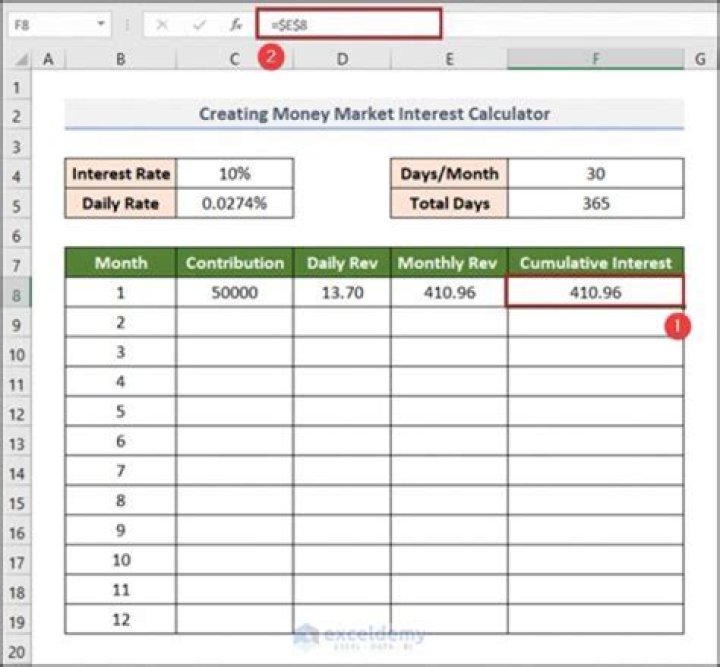Image resolution: width=720 pixels, height=667 pixels.
Task: Click the 'Contribution' table header
Action: pos(235,263)
